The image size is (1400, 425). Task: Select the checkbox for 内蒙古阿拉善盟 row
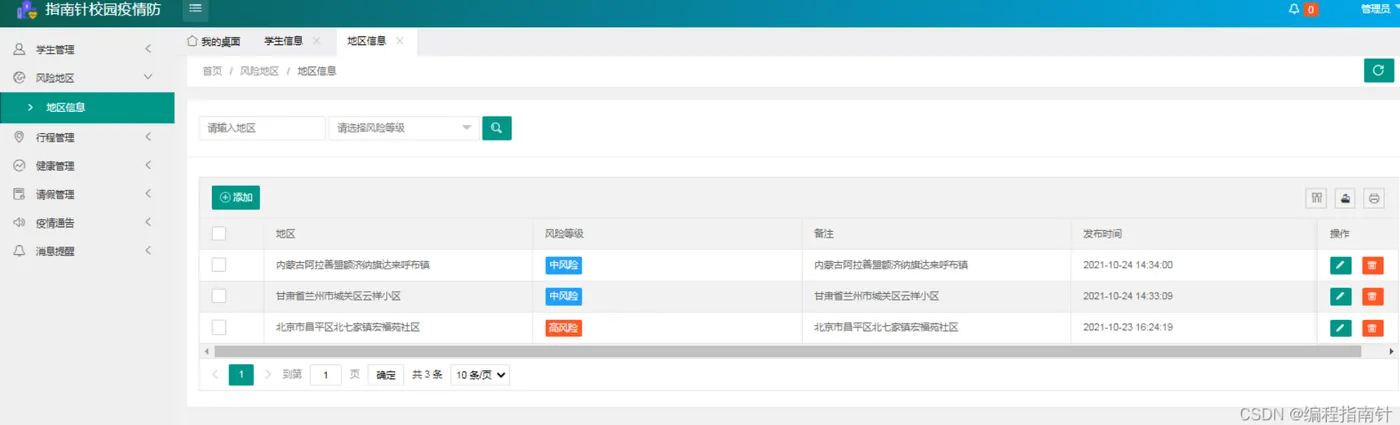pos(219,265)
